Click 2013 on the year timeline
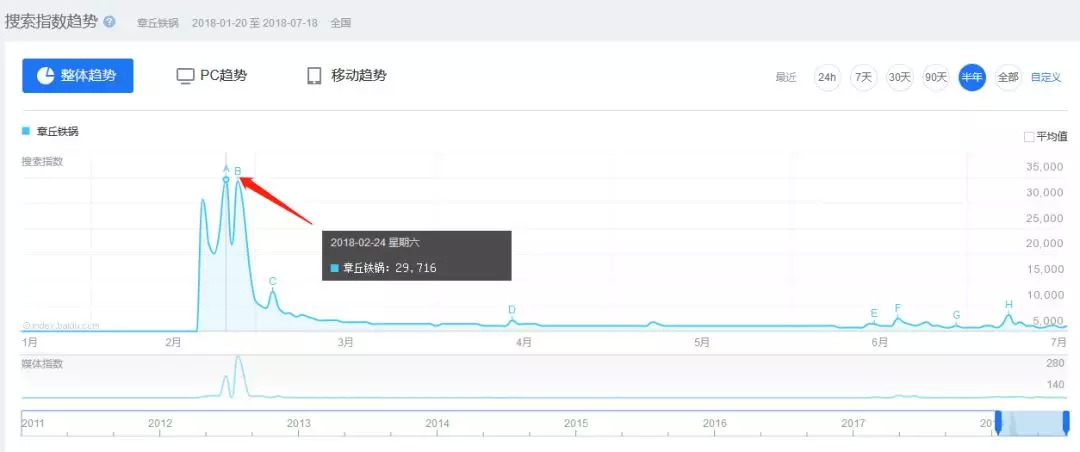This screenshot has width=1080, height=452. tap(298, 423)
